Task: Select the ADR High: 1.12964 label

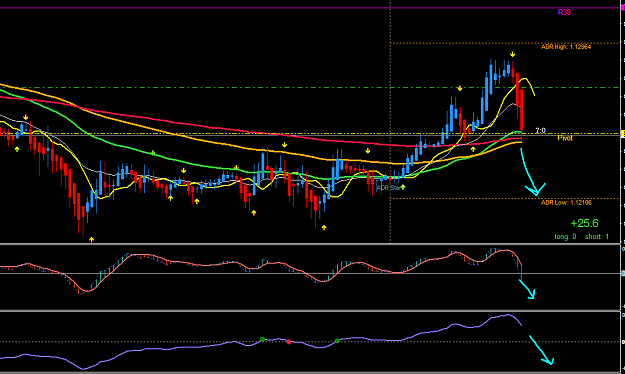Action: [x=566, y=47]
